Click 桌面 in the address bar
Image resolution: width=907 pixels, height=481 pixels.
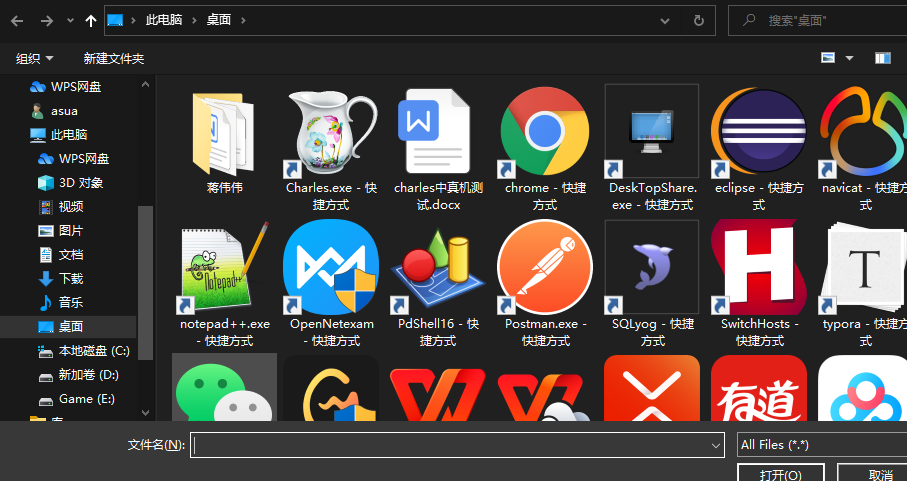[x=219, y=20]
